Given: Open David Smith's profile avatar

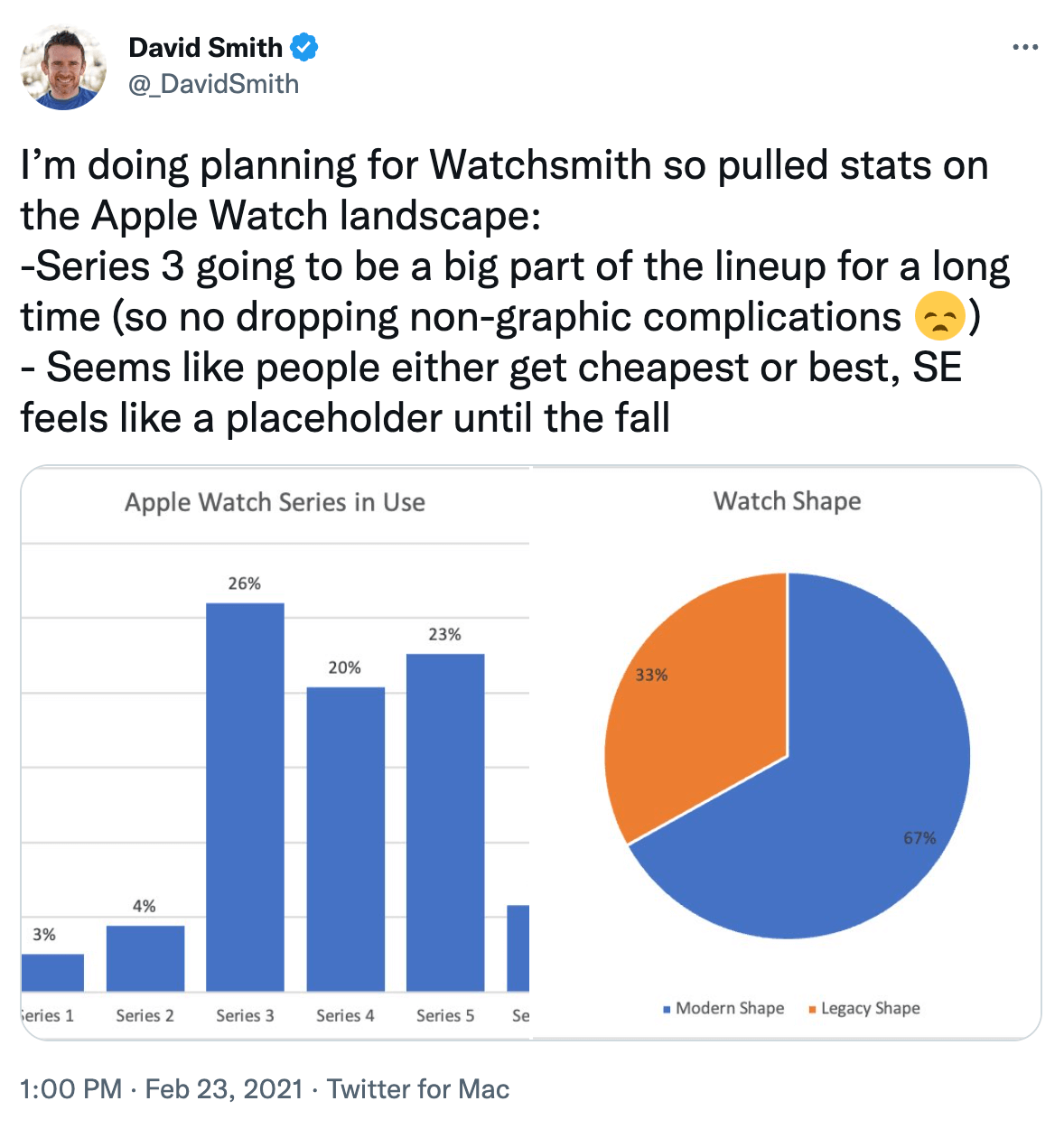Looking at the screenshot, I should point(63,67).
